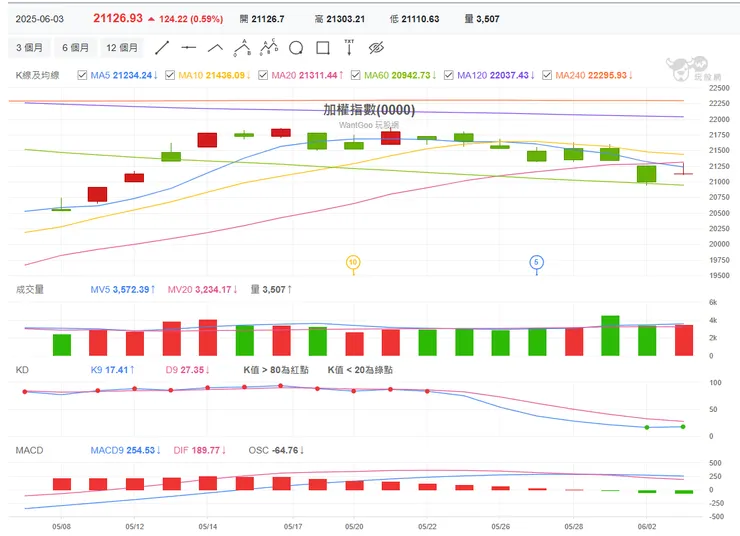Click the index price 21126.93
The height and width of the screenshot is (536, 740).
click(118, 18)
